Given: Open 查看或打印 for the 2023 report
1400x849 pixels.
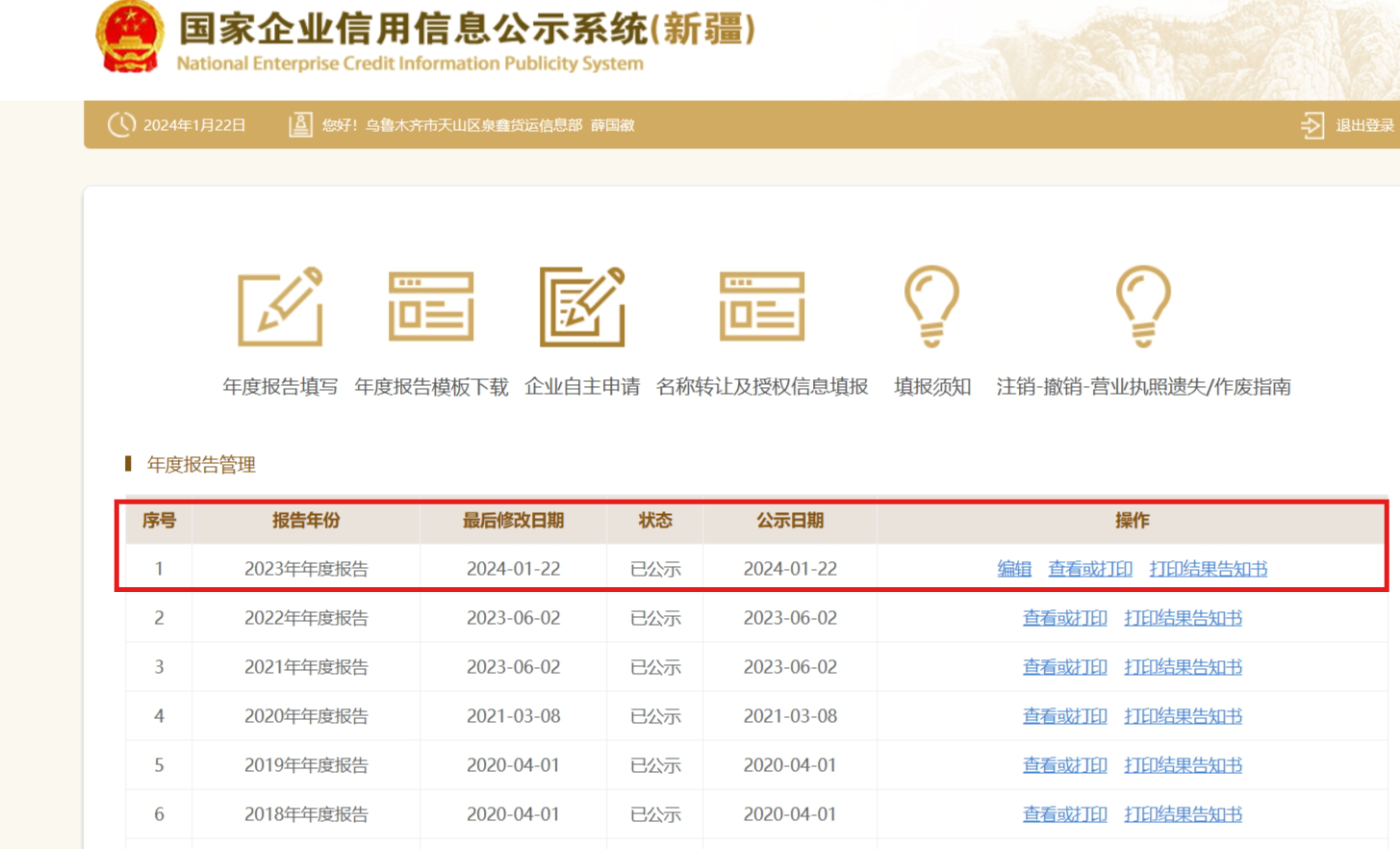Looking at the screenshot, I should [1090, 569].
